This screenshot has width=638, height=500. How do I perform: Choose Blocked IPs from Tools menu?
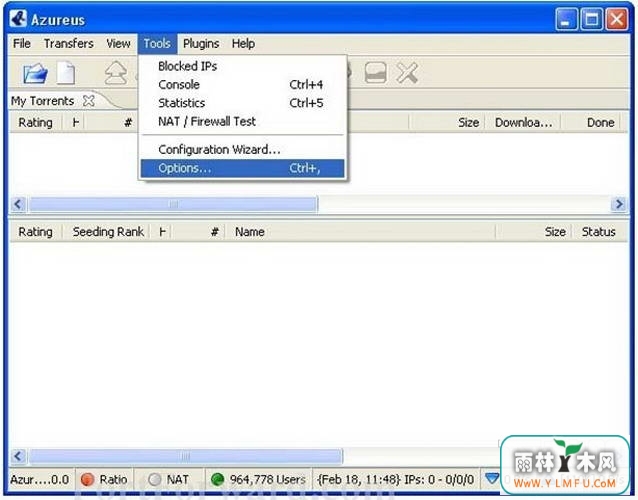pos(243,66)
